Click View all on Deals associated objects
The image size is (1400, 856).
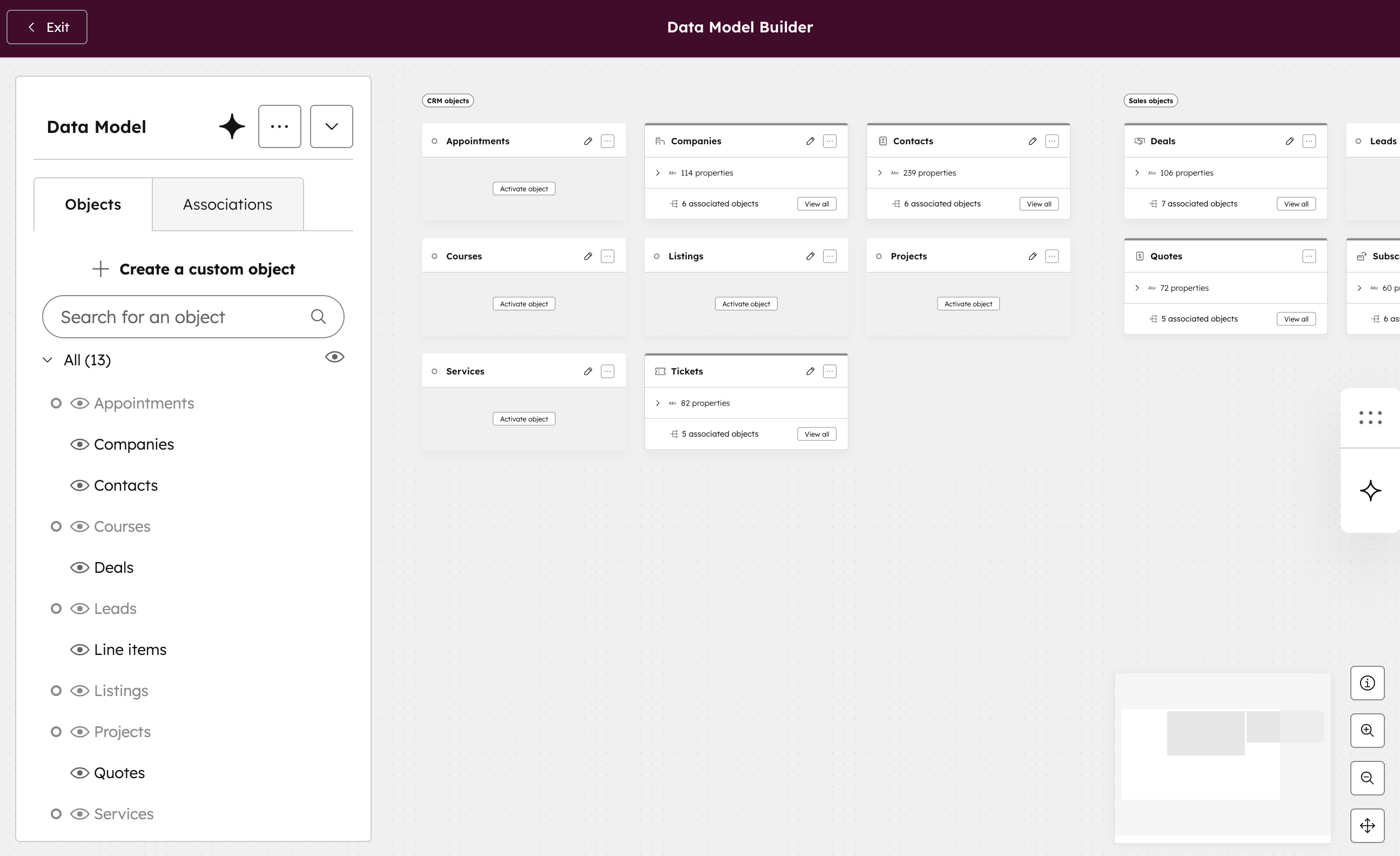1295,204
